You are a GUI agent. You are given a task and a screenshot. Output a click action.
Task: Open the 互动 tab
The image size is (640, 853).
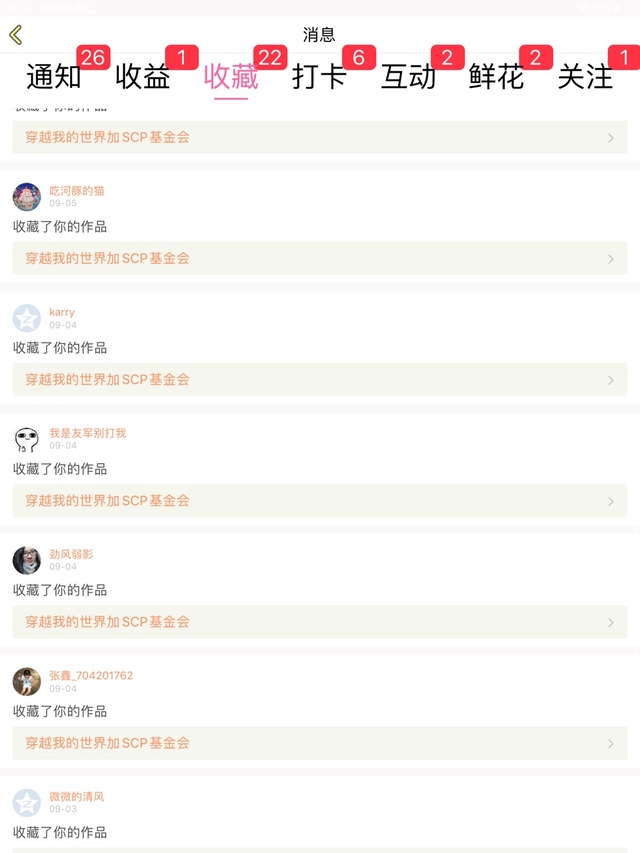pos(408,76)
